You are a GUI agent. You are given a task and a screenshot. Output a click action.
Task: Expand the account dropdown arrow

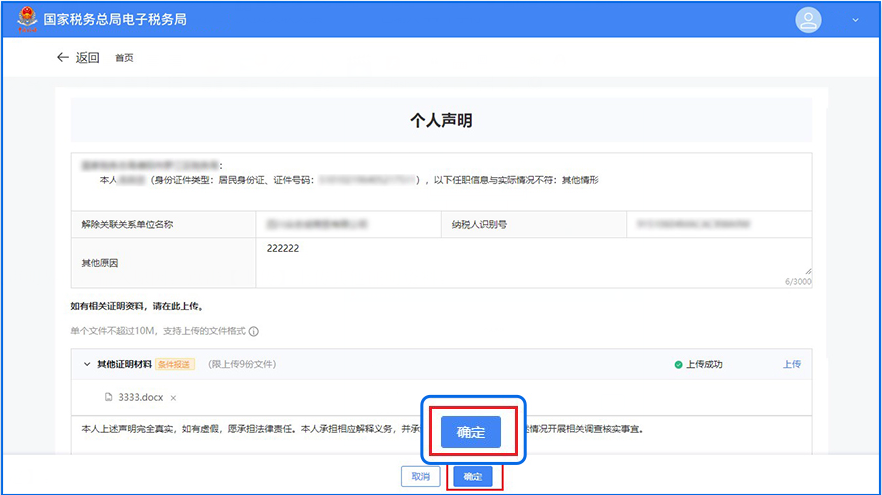tap(855, 20)
